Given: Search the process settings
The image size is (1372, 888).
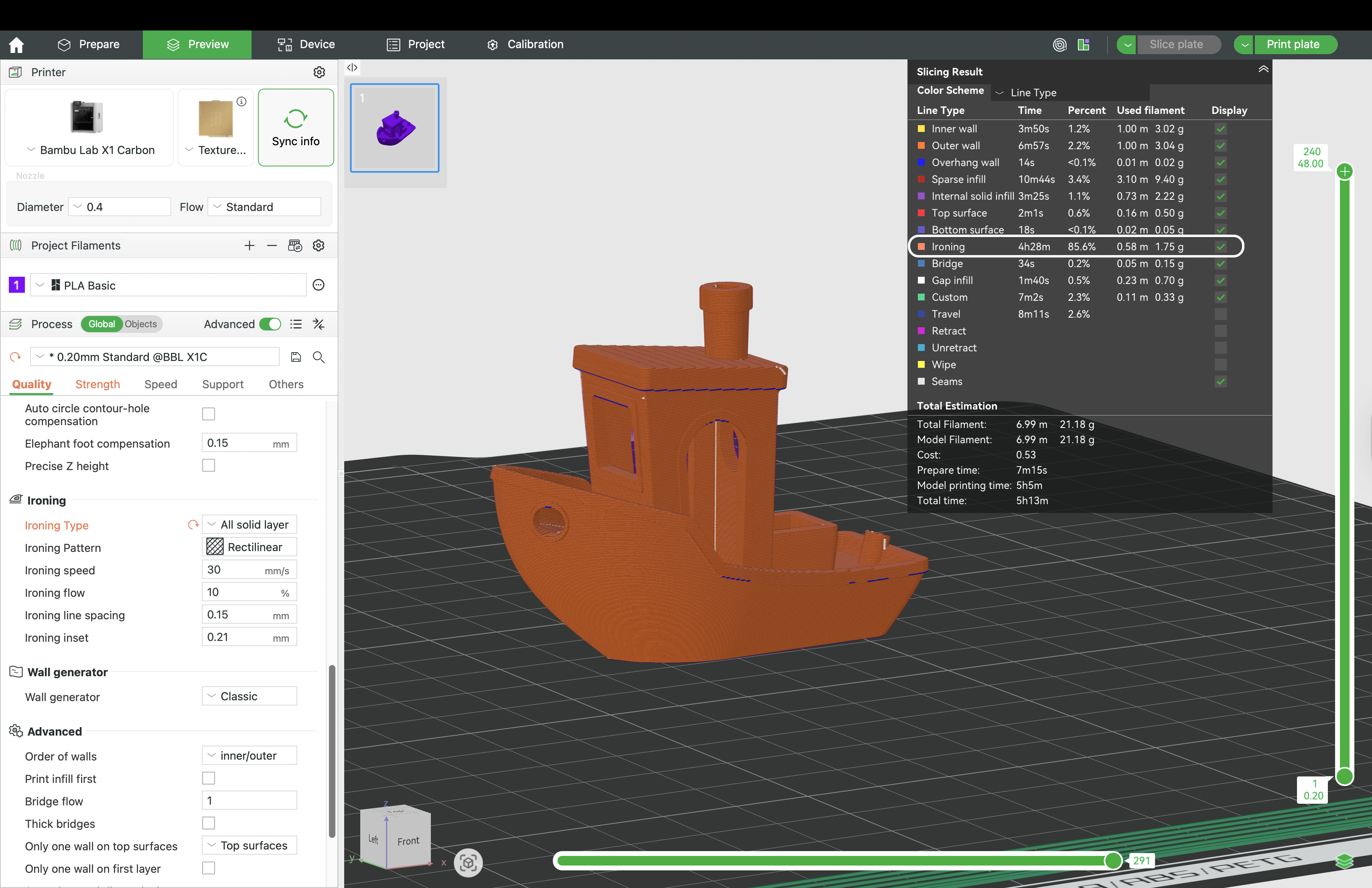Looking at the screenshot, I should 319,357.
